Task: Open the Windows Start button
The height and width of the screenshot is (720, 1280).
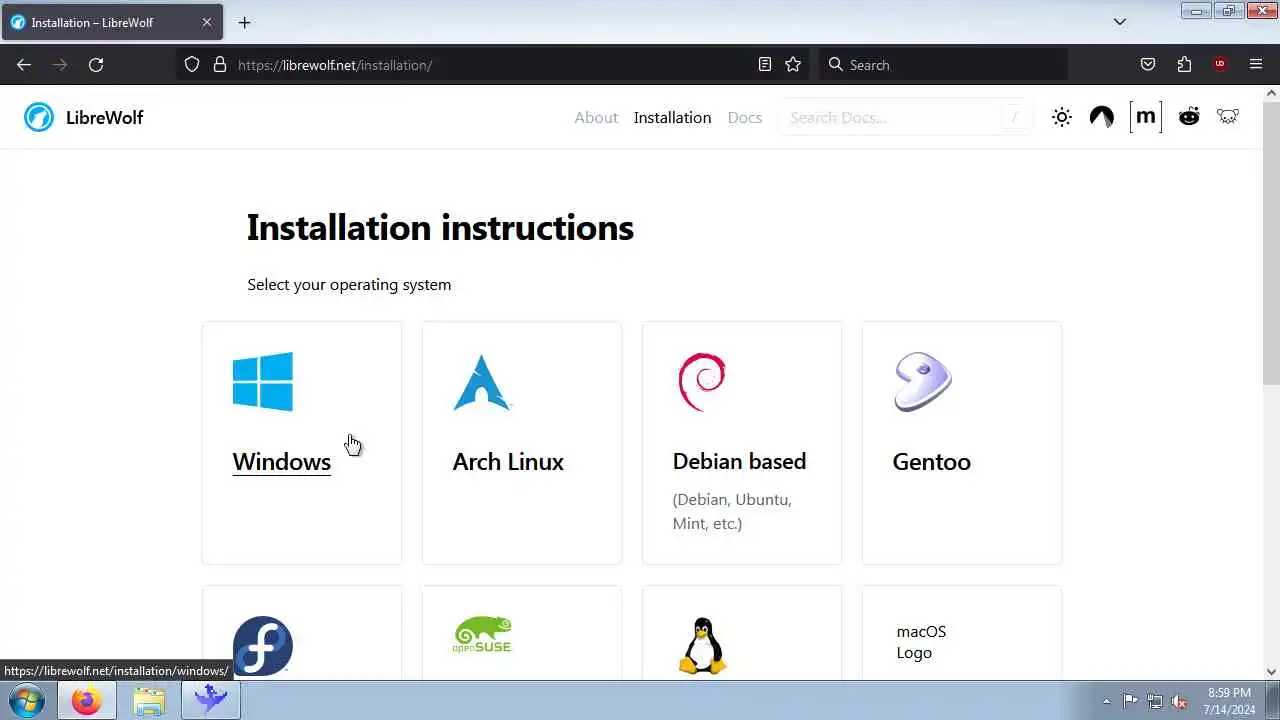Action: tap(25, 701)
